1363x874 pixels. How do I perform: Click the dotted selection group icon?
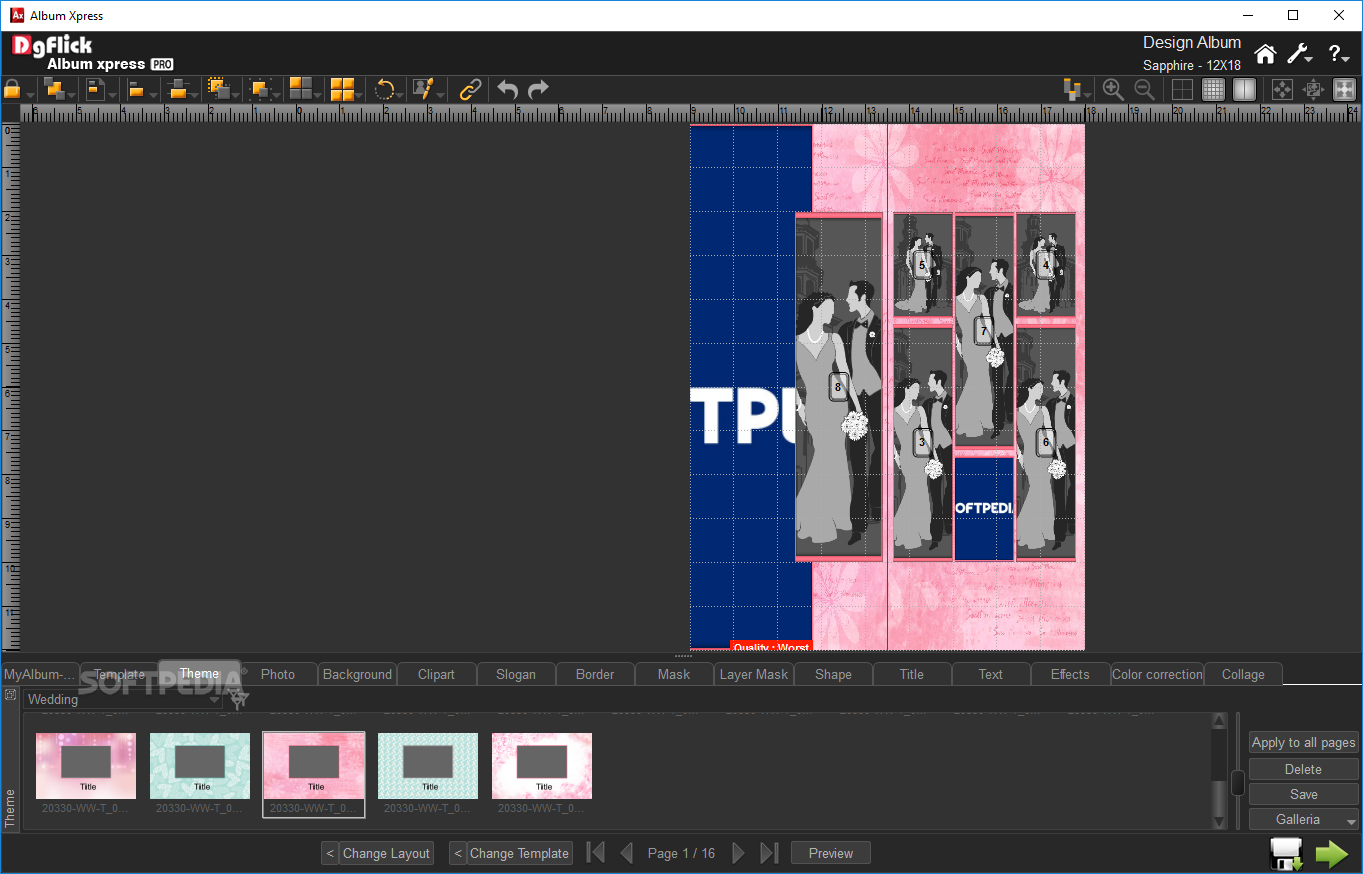coord(219,89)
